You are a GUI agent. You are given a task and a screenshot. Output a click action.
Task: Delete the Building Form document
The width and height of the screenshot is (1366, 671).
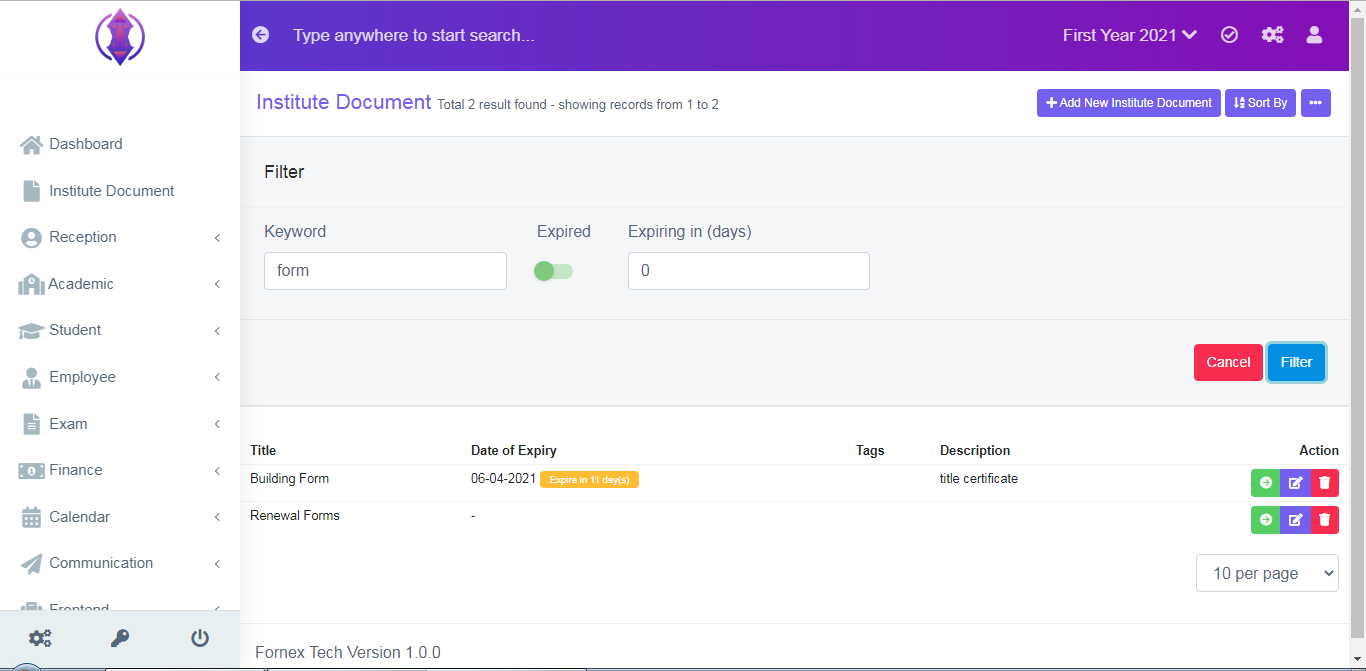pyautogui.click(x=1324, y=483)
